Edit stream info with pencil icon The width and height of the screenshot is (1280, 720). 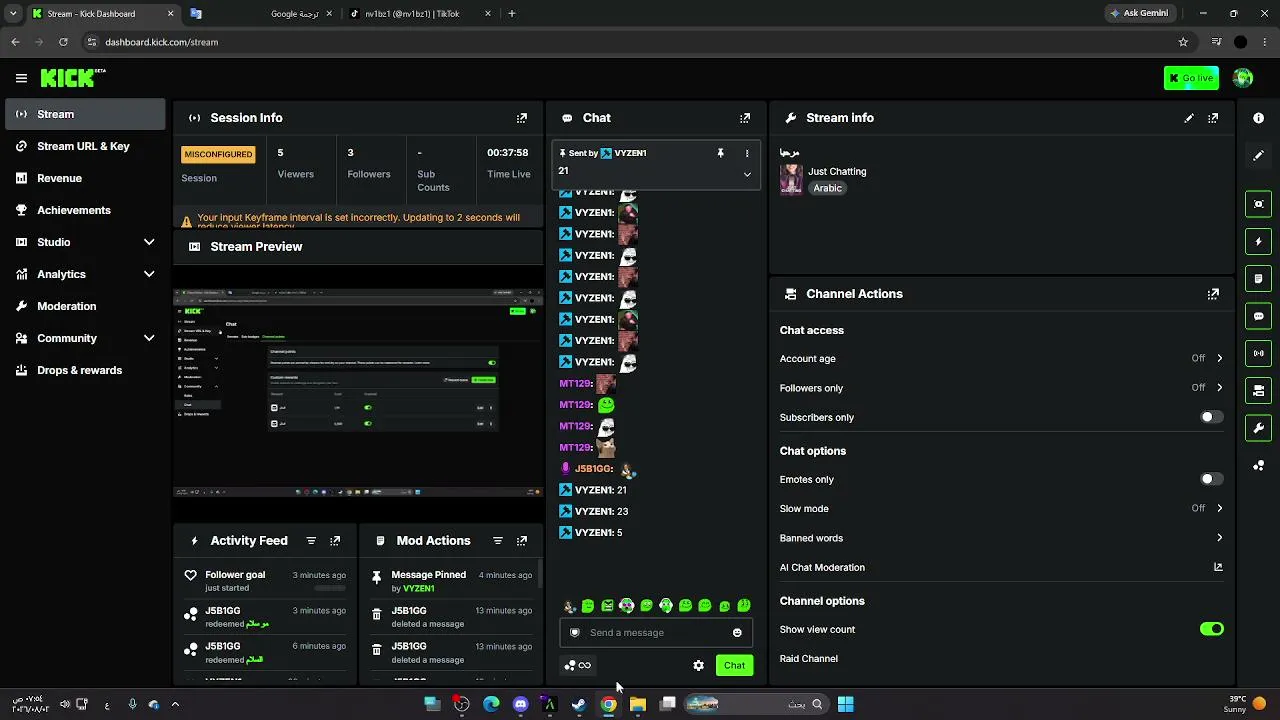click(x=1189, y=118)
